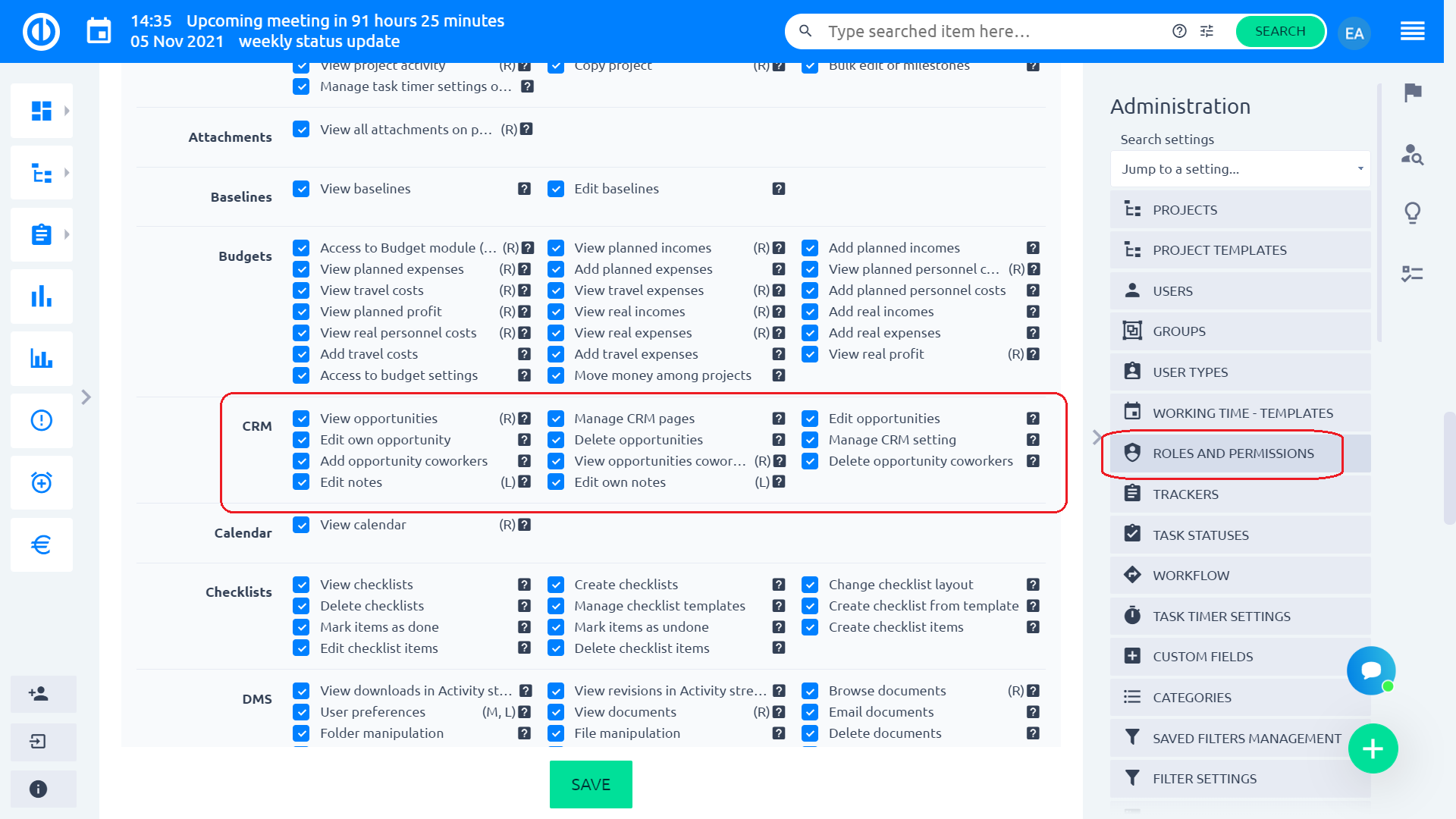
Task: Click the info icon at bottom left
Action: [39, 789]
